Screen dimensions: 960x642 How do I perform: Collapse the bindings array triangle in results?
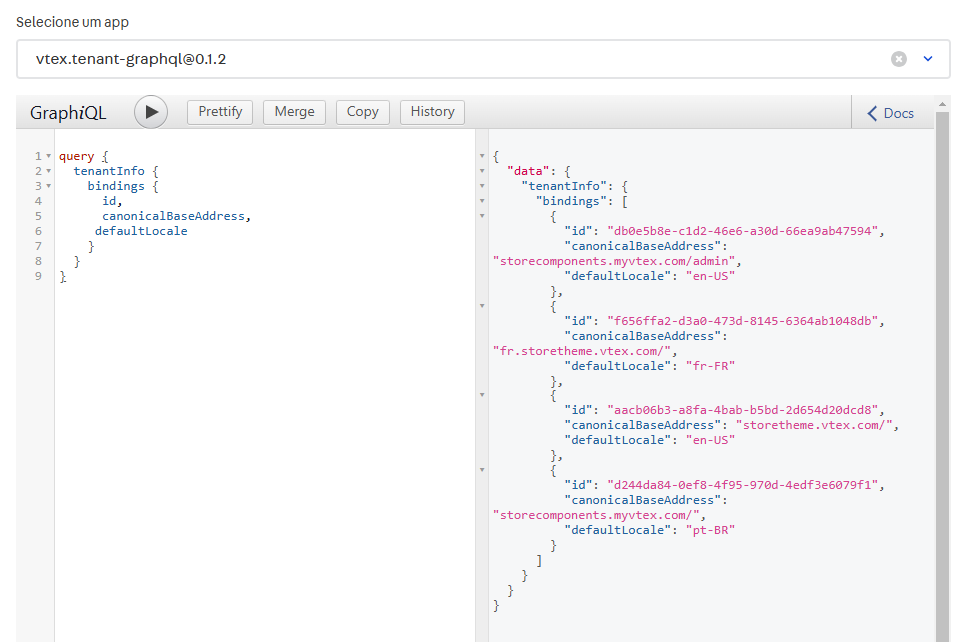click(x=482, y=199)
